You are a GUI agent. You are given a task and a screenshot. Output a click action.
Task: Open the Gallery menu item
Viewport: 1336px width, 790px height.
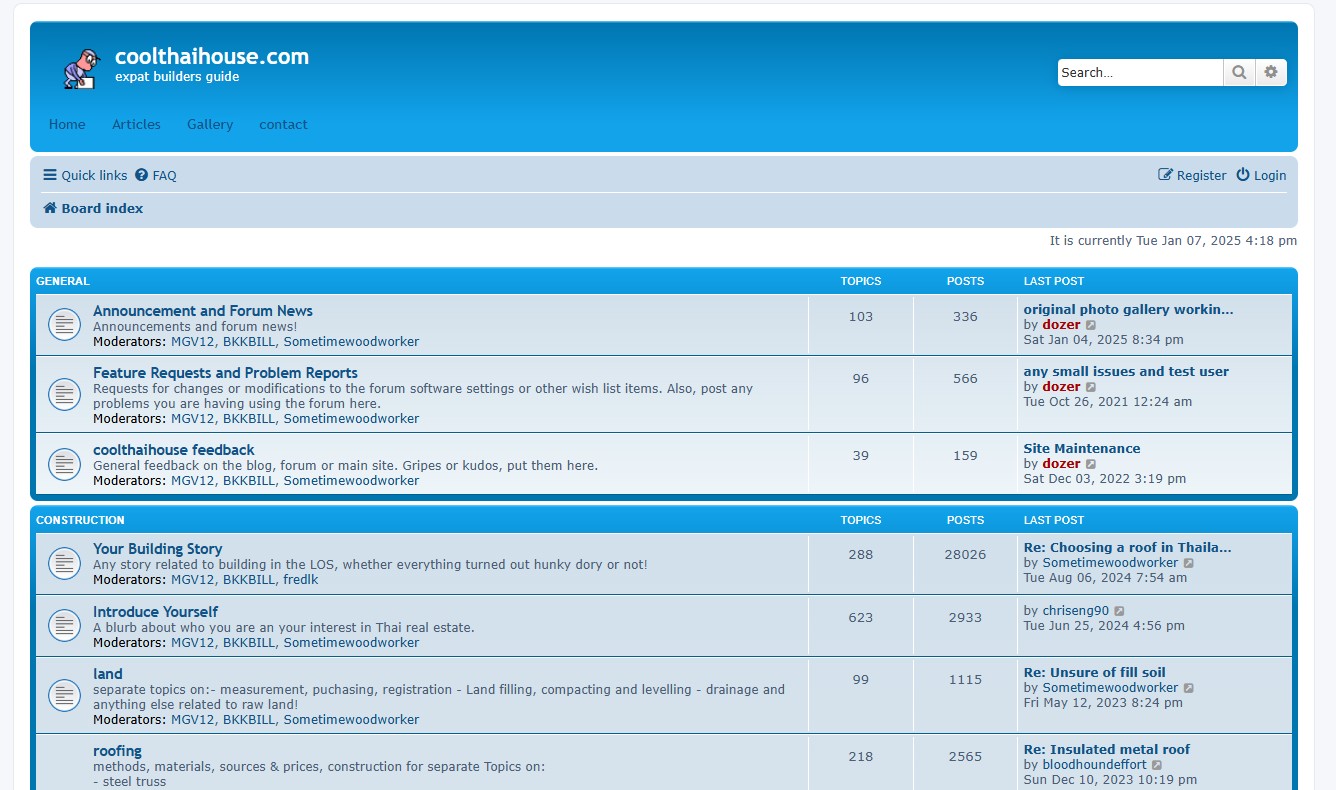(x=210, y=124)
